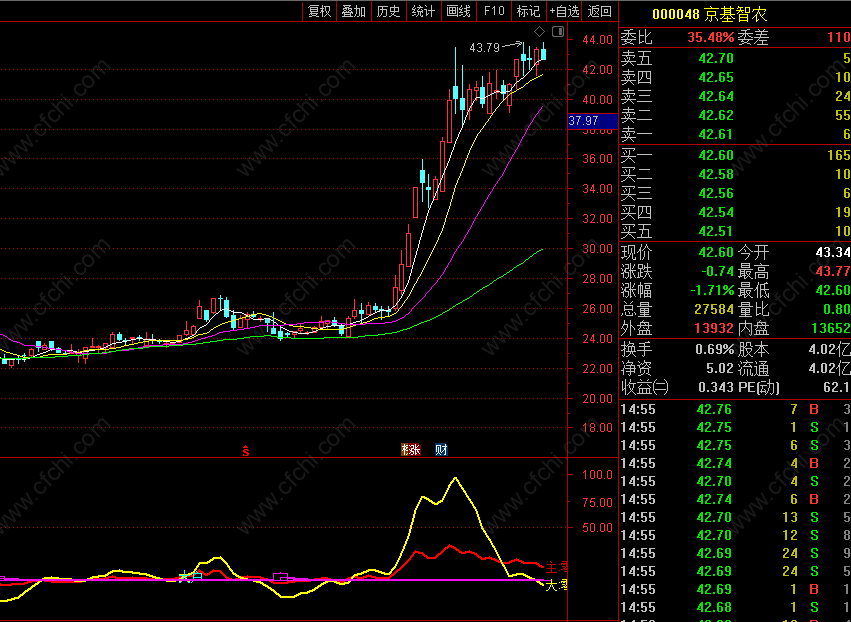Click stock title 000048 京基智农

coord(709,14)
